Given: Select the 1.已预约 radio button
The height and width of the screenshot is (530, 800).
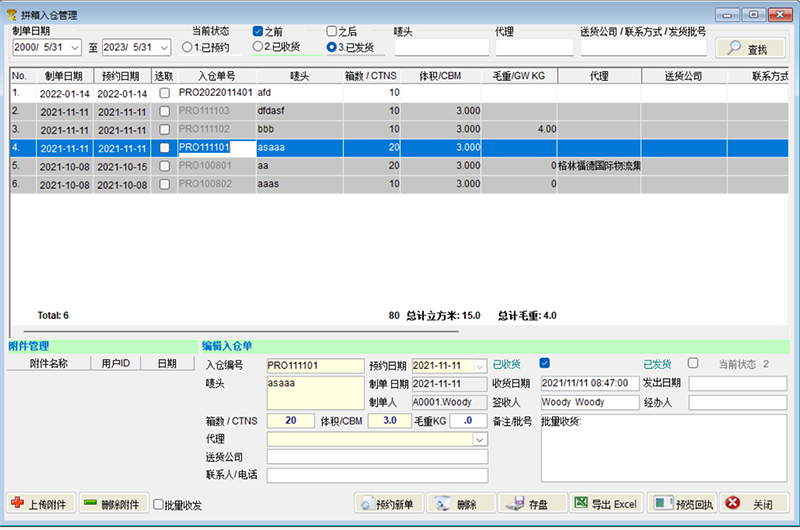Looking at the screenshot, I should [x=187, y=47].
